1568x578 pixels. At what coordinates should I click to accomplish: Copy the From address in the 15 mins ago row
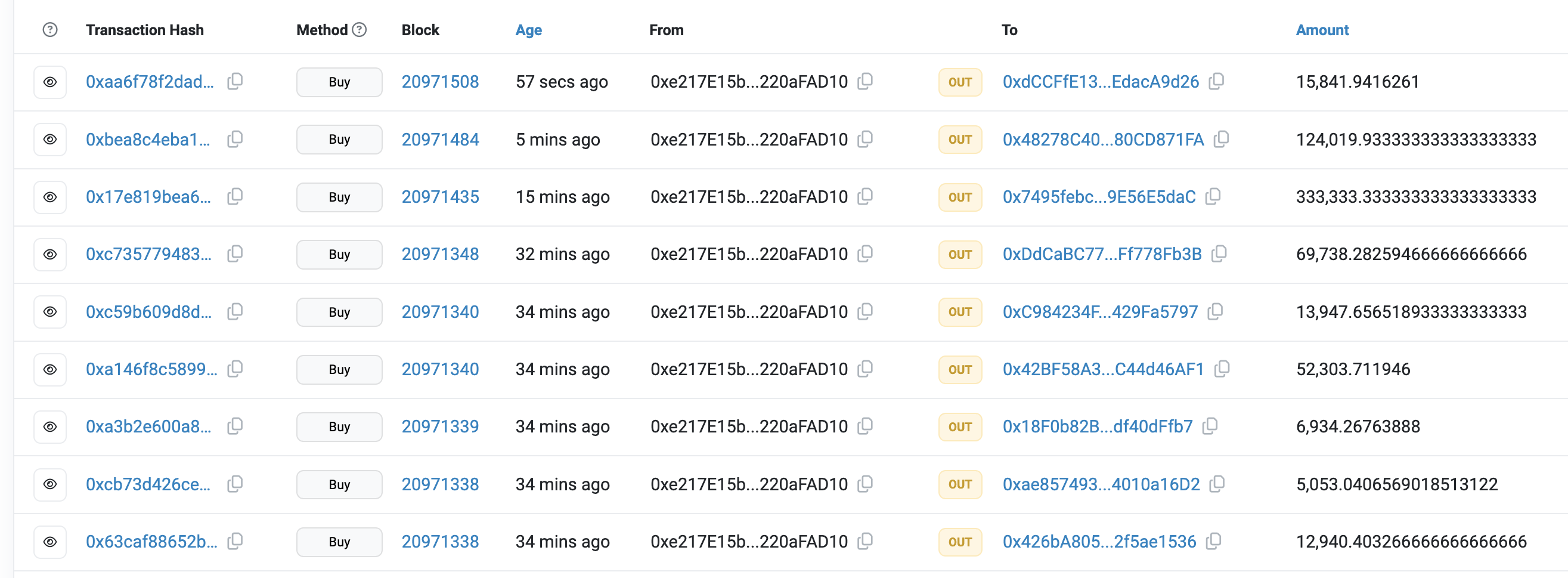(865, 197)
